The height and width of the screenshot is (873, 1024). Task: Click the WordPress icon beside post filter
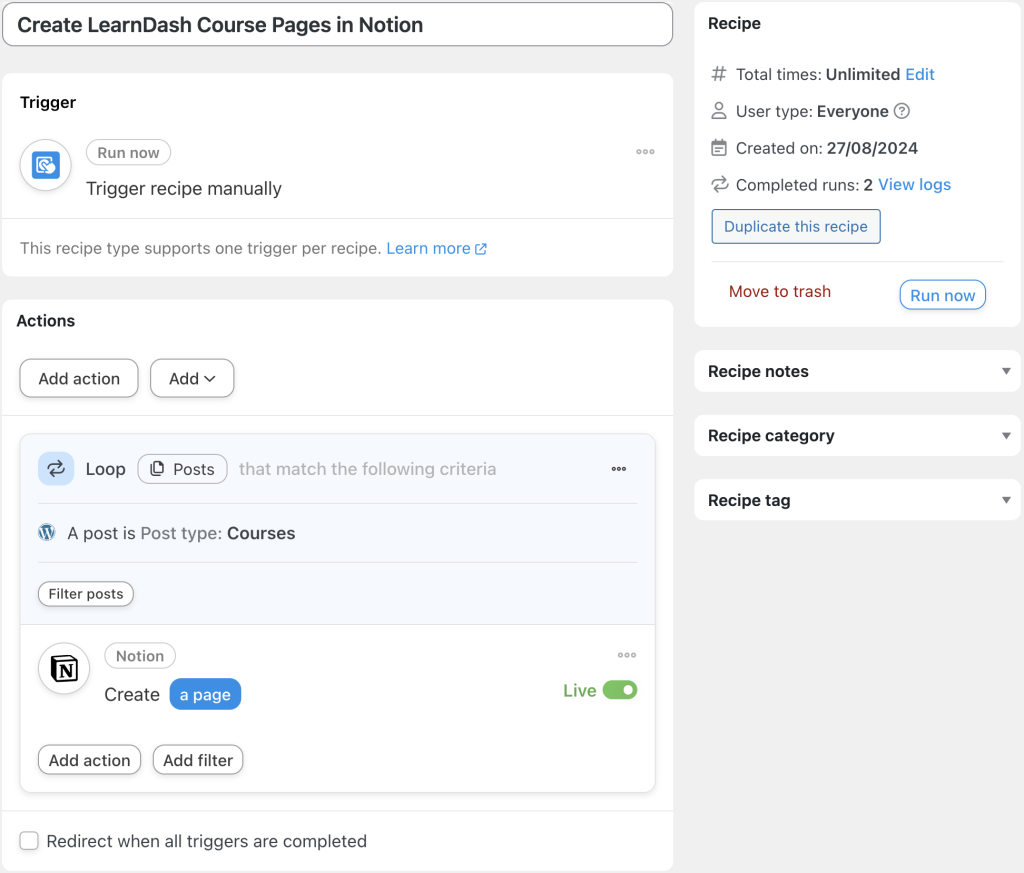tap(47, 533)
